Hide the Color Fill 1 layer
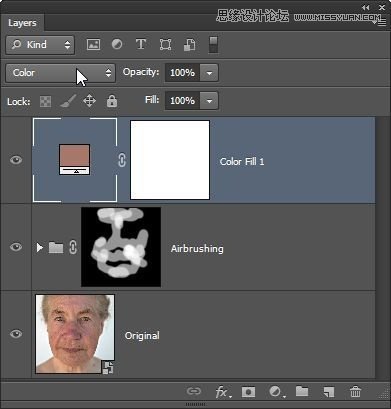The width and height of the screenshot is (391, 409). (16, 160)
